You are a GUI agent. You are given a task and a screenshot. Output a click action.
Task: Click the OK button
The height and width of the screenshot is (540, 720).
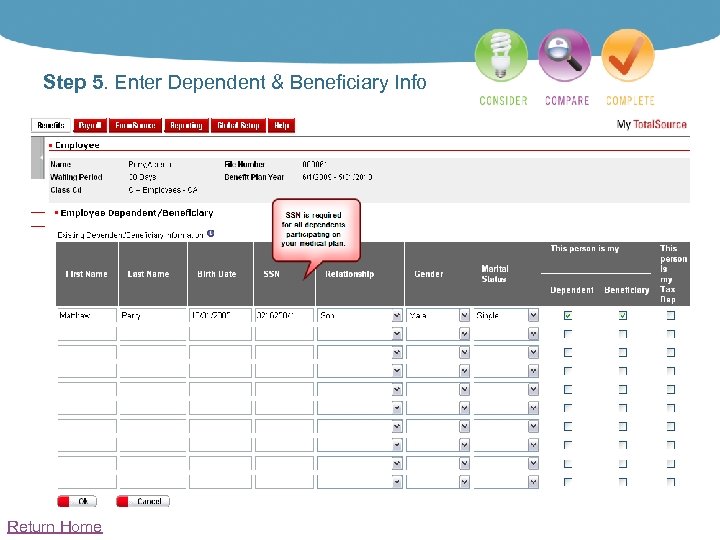click(77, 501)
